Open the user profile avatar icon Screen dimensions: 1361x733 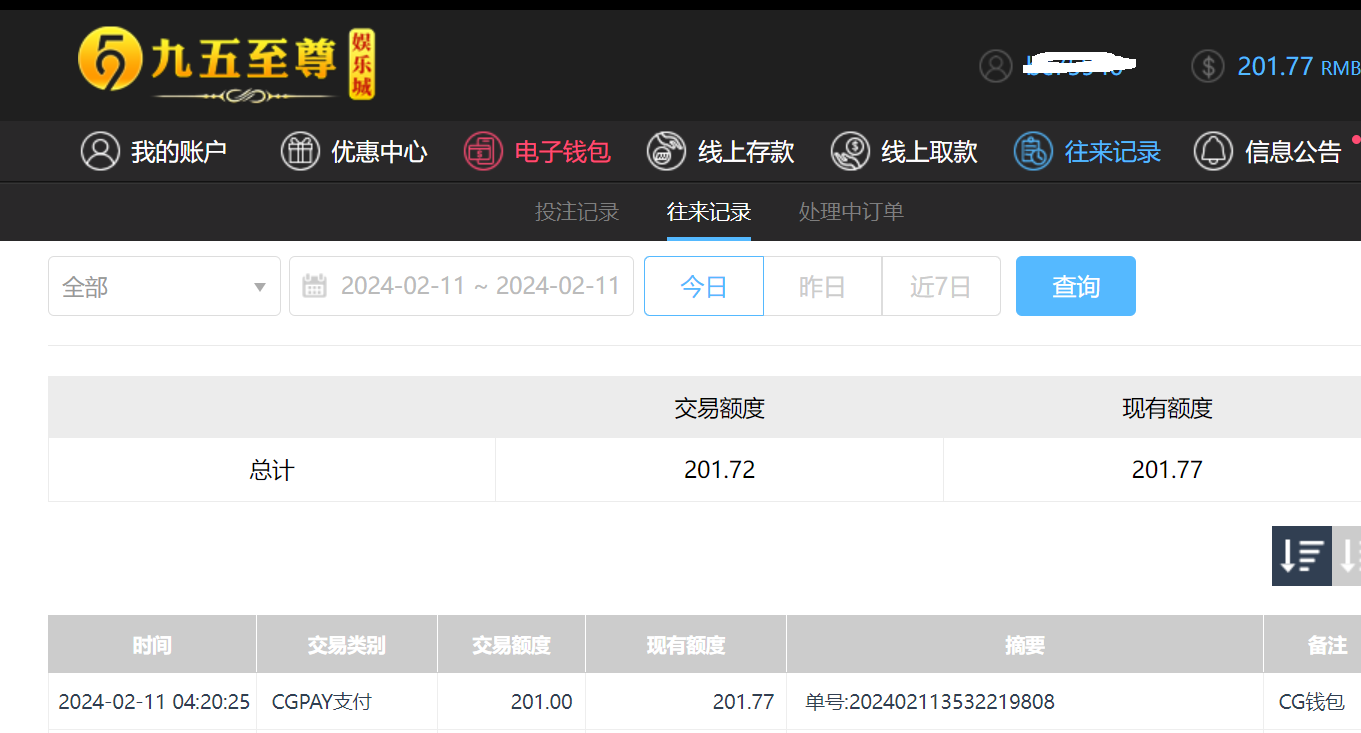[x=996, y=66]
